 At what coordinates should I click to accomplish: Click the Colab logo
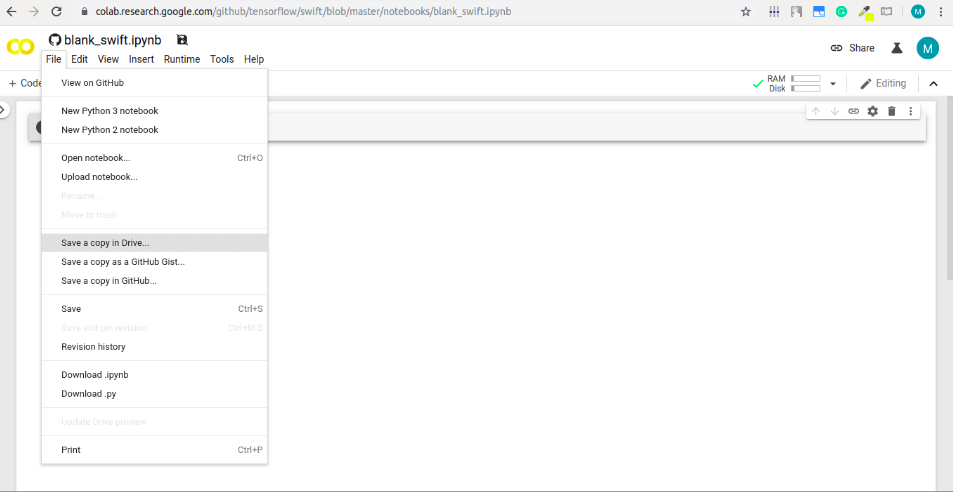tap(20, 47)
